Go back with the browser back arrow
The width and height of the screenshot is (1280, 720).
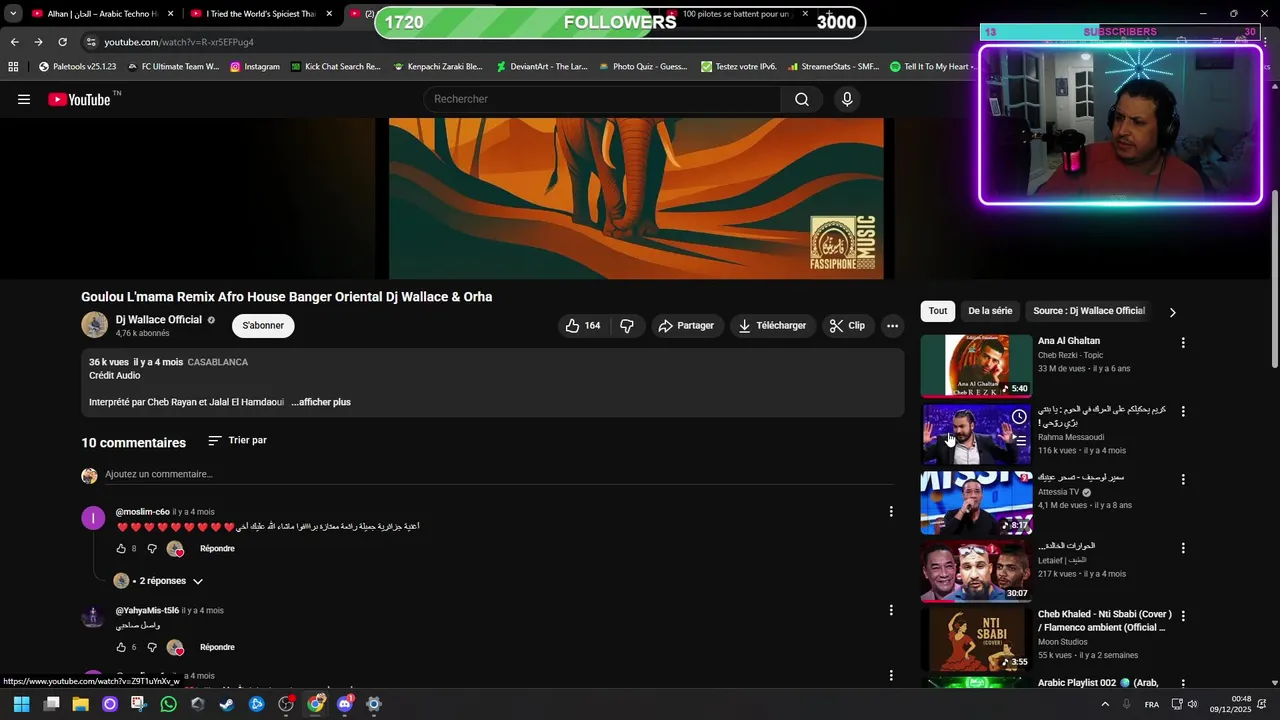point(14,42)
